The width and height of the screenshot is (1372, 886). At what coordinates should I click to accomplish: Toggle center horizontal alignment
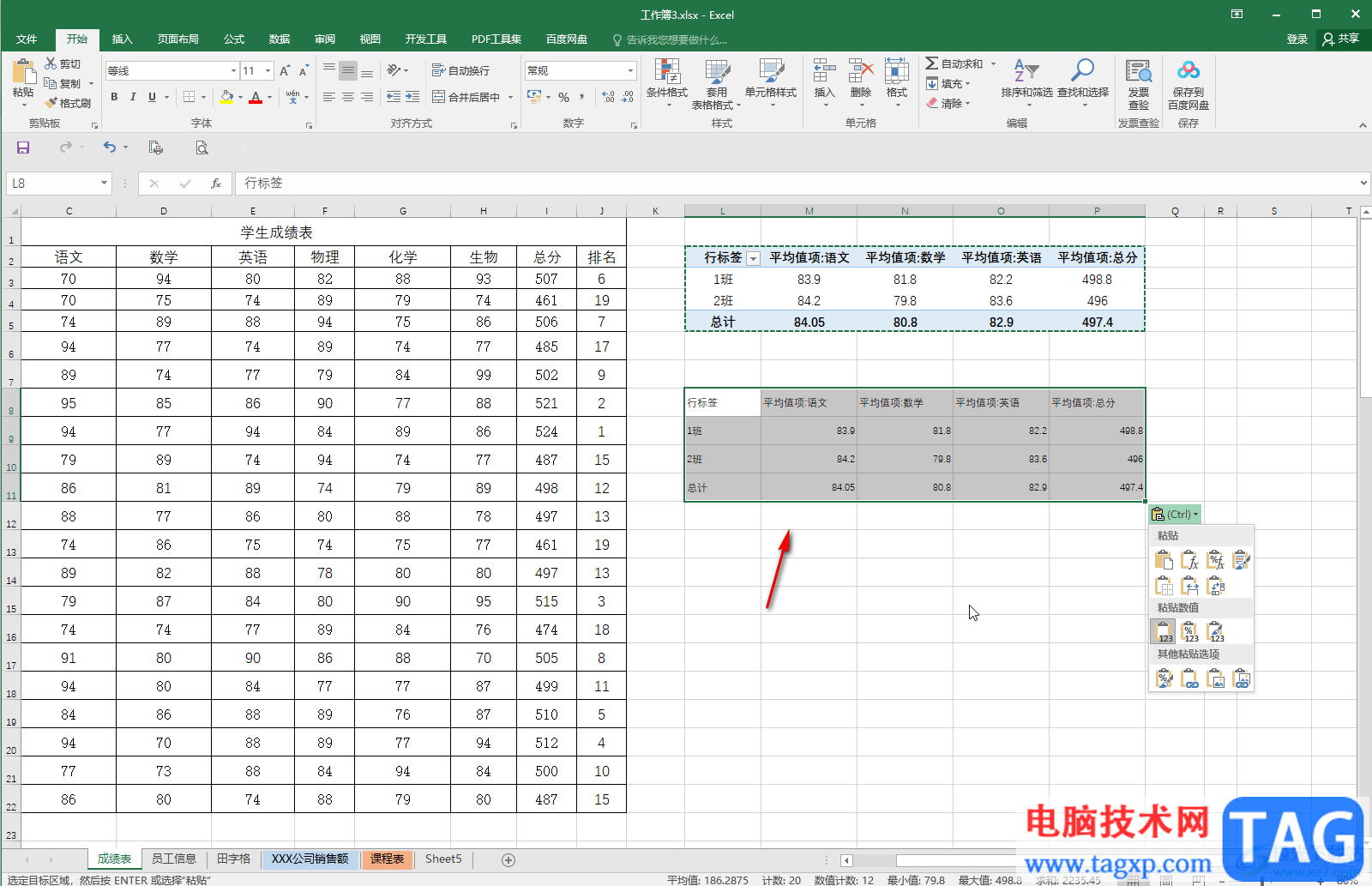[x=348, y=97]
